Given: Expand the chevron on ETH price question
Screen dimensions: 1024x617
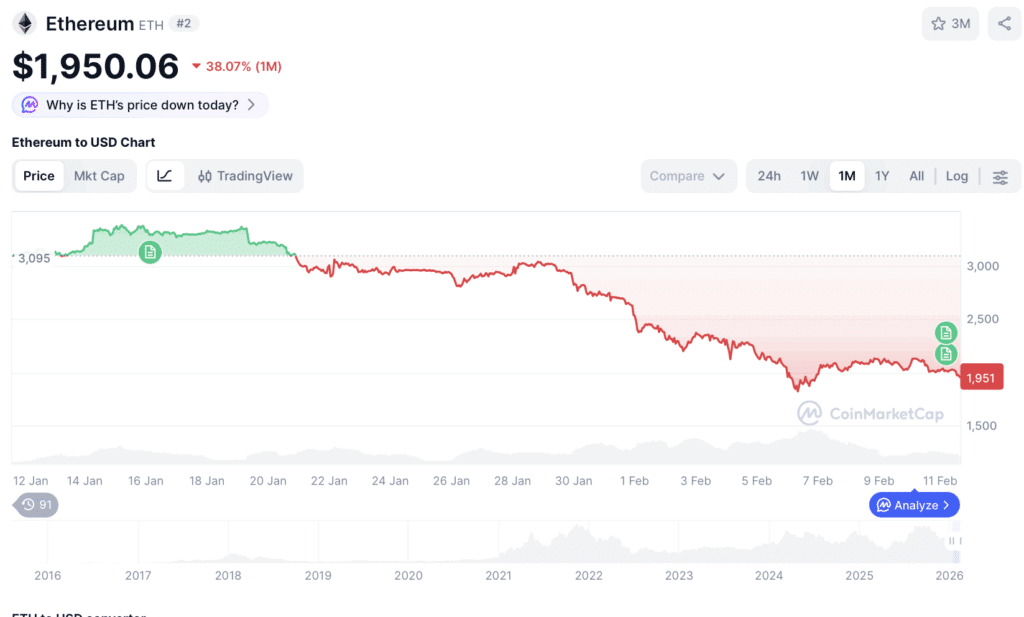Looking at the screenshot, I should pyautogui.click(x=251, y=105).
